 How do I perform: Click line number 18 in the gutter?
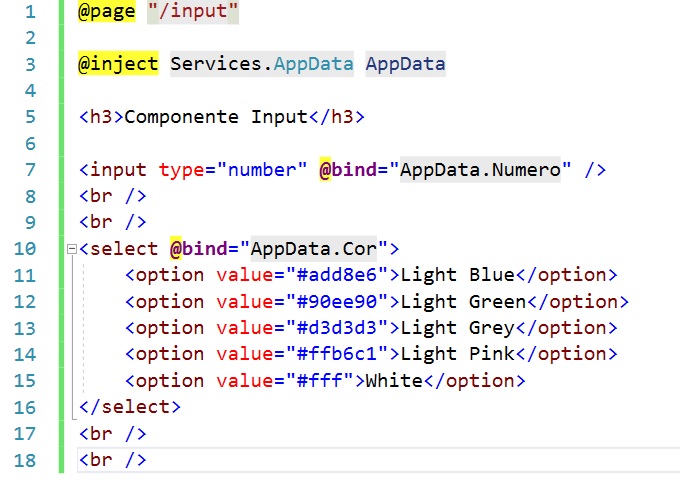24,460
